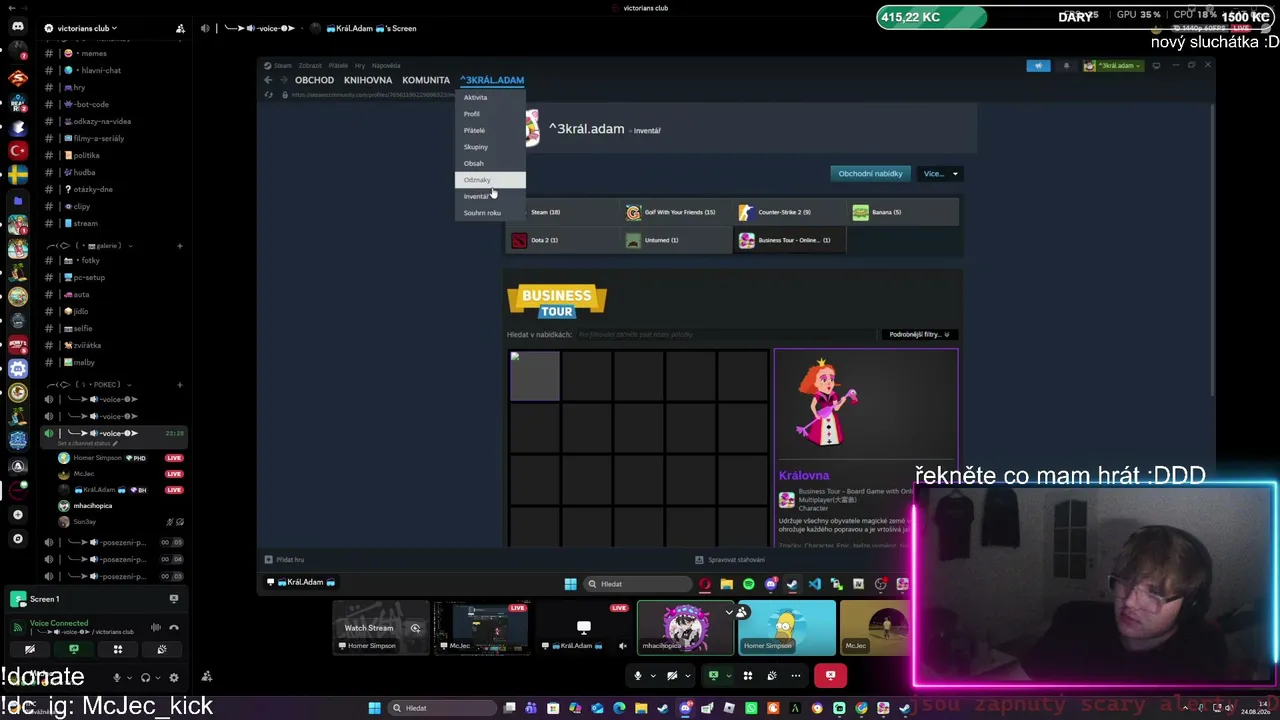Open camera options arrow in call controls
Viewport: 1280px width, 720px height.
pos(687,675)
